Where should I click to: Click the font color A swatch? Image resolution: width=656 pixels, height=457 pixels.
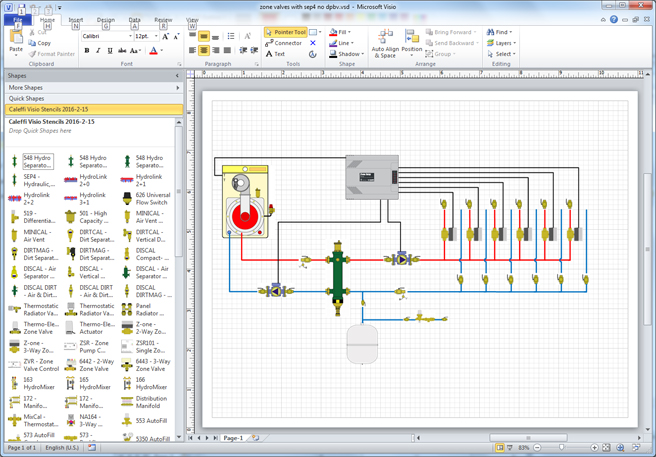pos(154,51)
